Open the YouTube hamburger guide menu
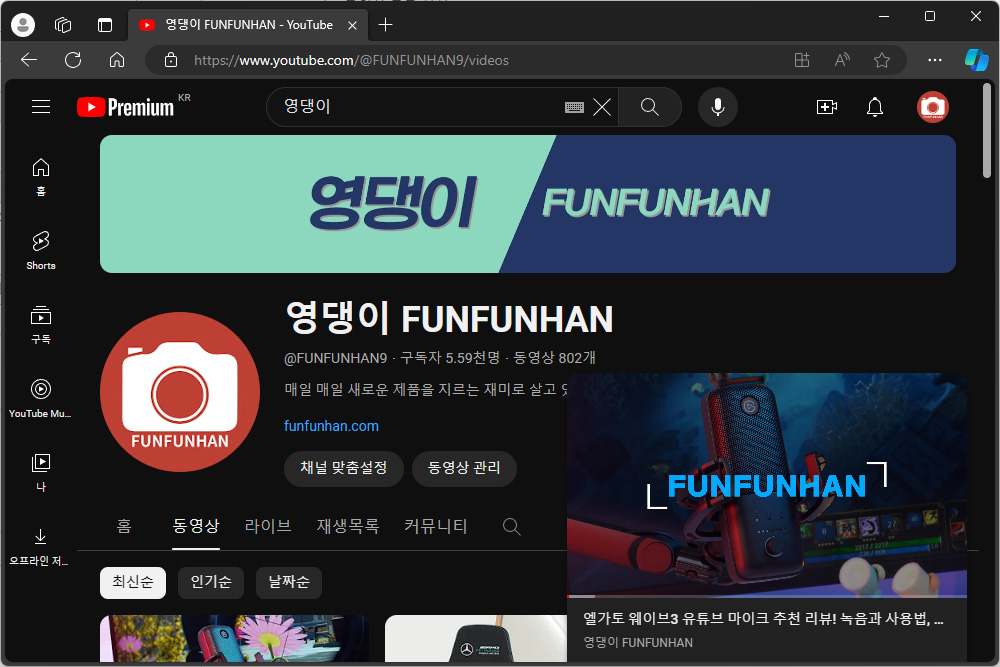Viewport: 1000px width, 667px height. pos(41,106)
